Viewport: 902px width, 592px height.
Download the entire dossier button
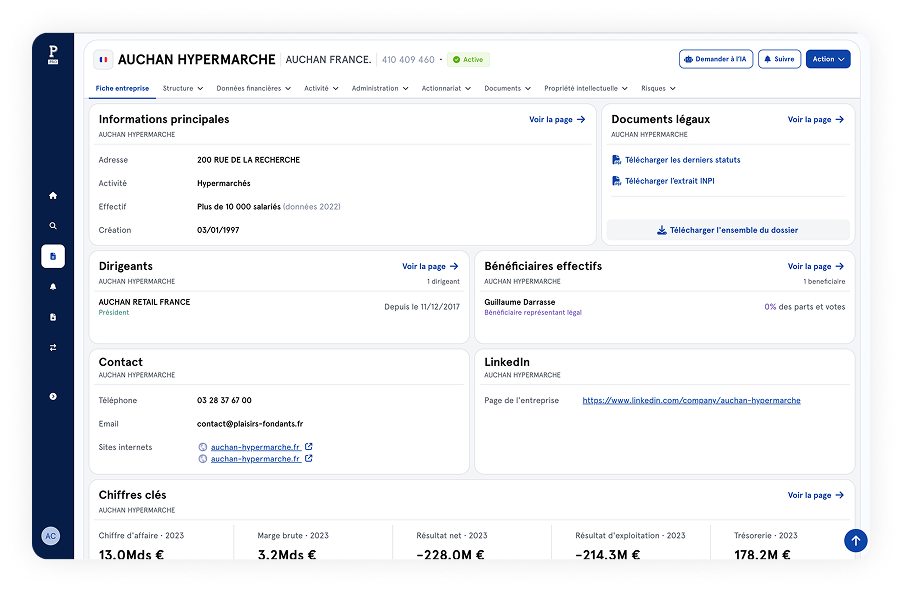coord(728,230)
